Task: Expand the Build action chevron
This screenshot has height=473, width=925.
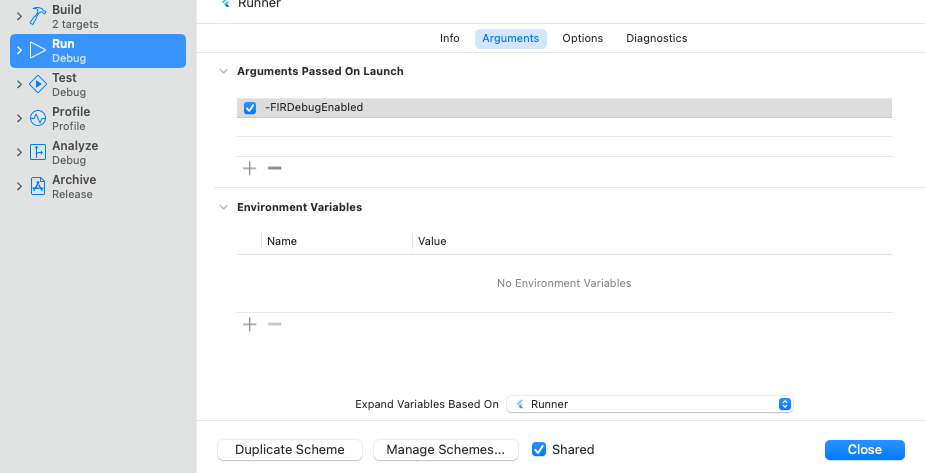Action: tap(19, 16)
